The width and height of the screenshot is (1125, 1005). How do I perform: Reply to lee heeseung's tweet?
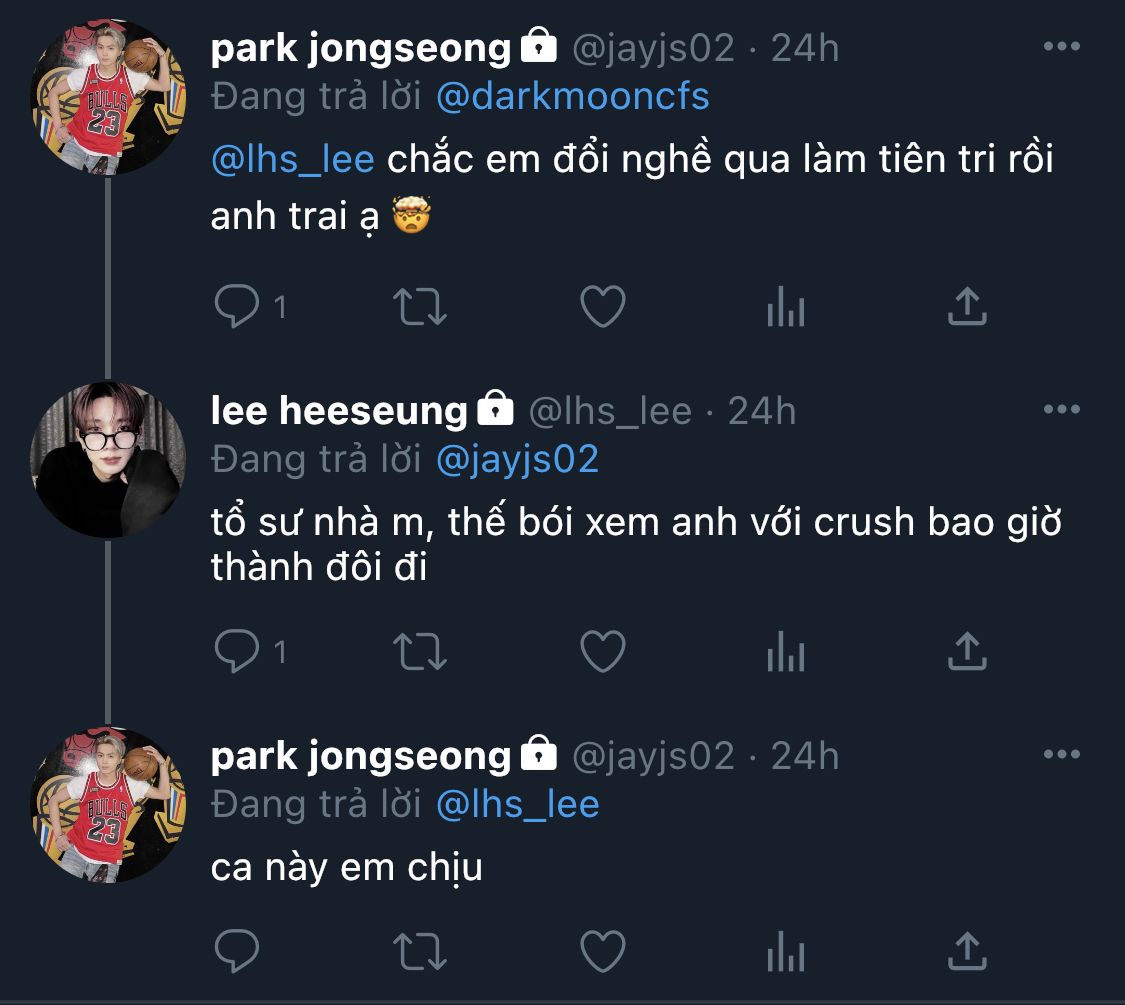pos(237,652)
